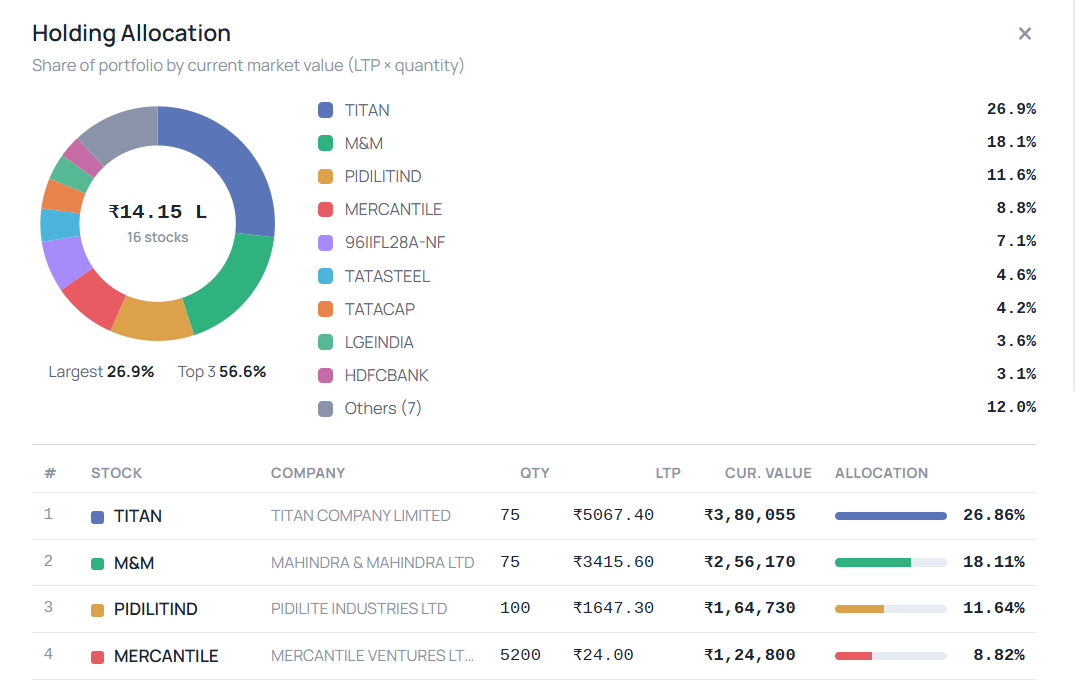1075x682 pixels.
Task: Click TITAN COMPANY LIMITED company name
Action: [x=361, y=515]
